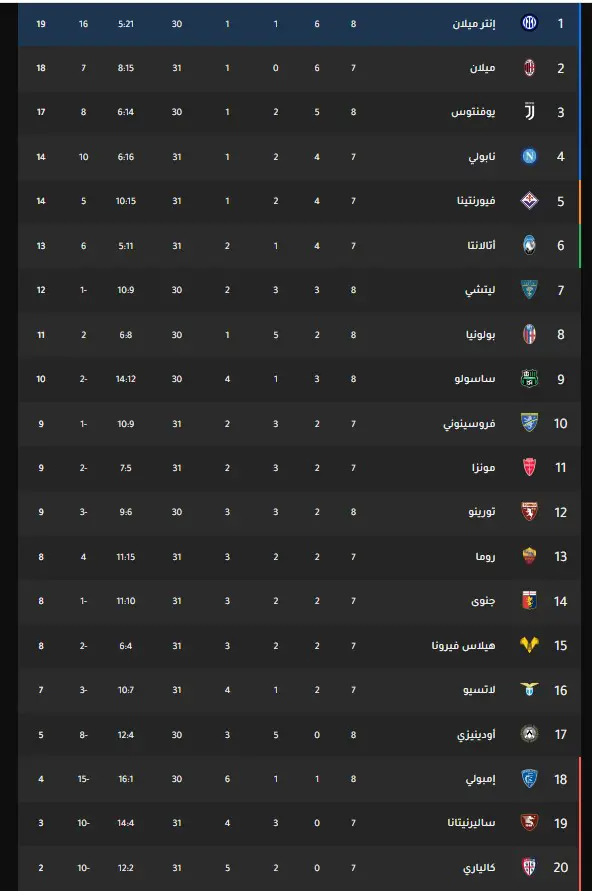
Task: Click the AC Milan club crest
Action: 530,68
